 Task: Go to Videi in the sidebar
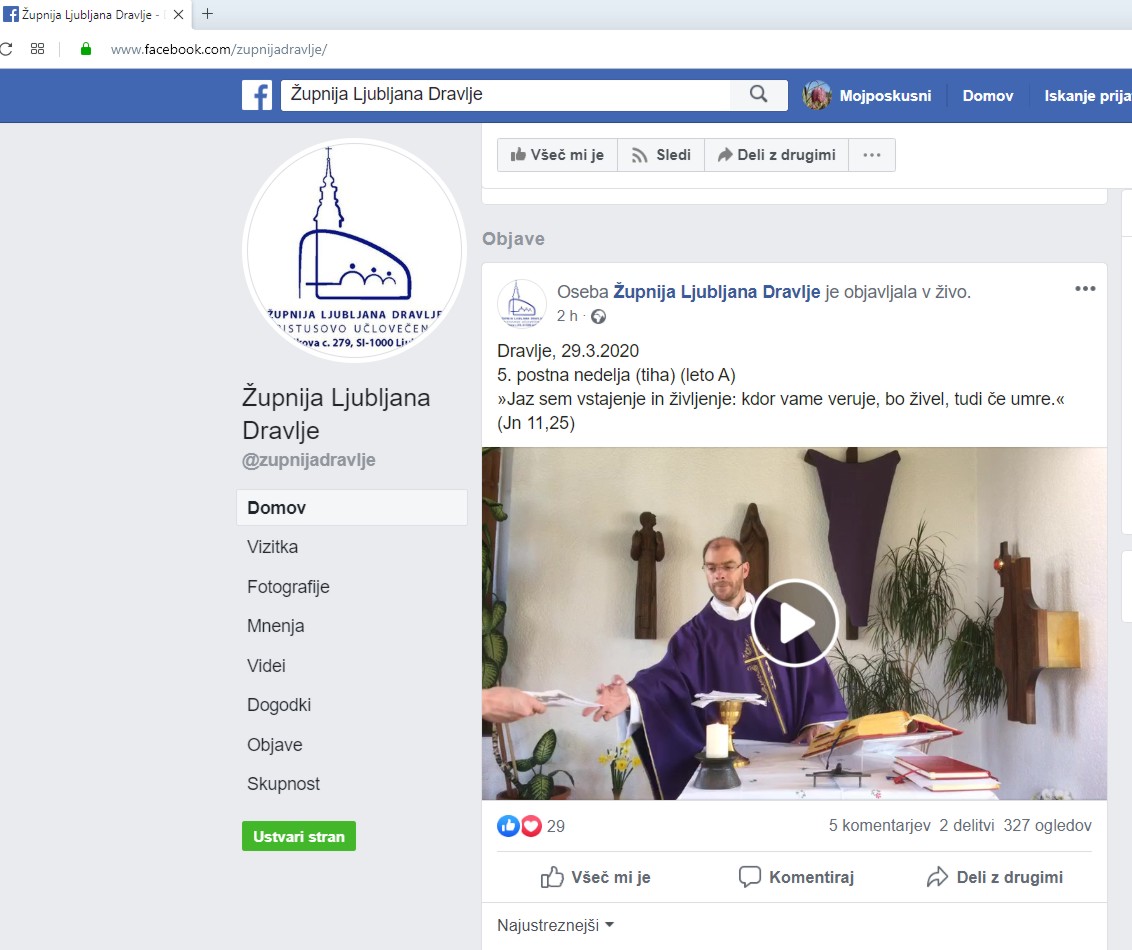point(266,666)
